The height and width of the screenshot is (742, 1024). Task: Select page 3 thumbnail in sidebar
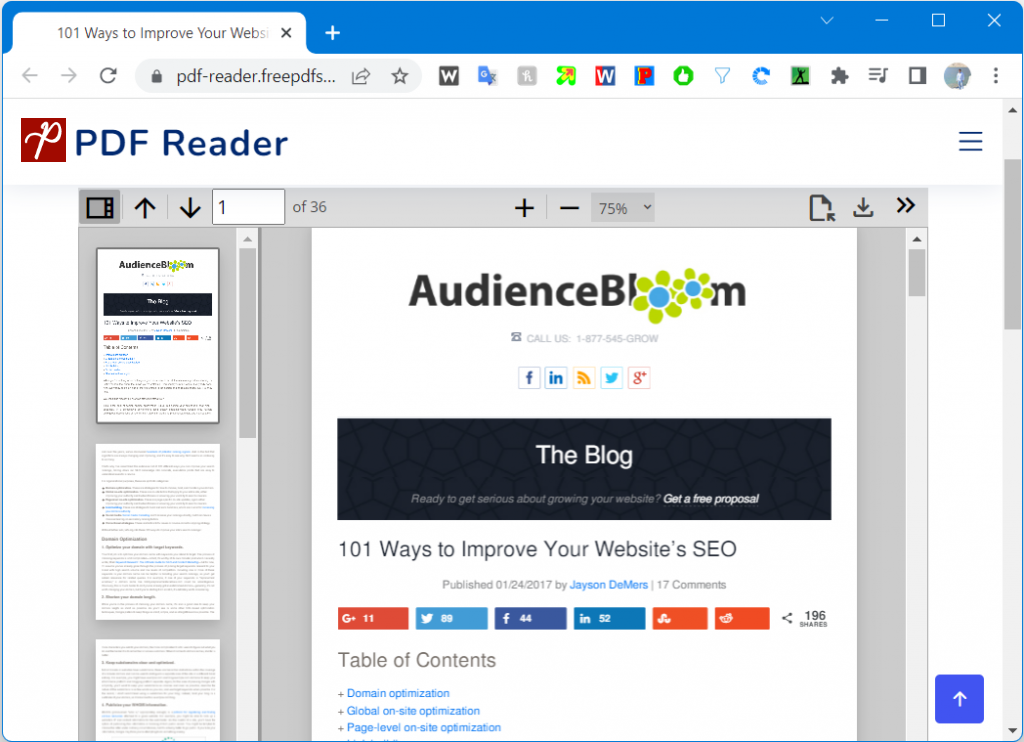(157, 690)
